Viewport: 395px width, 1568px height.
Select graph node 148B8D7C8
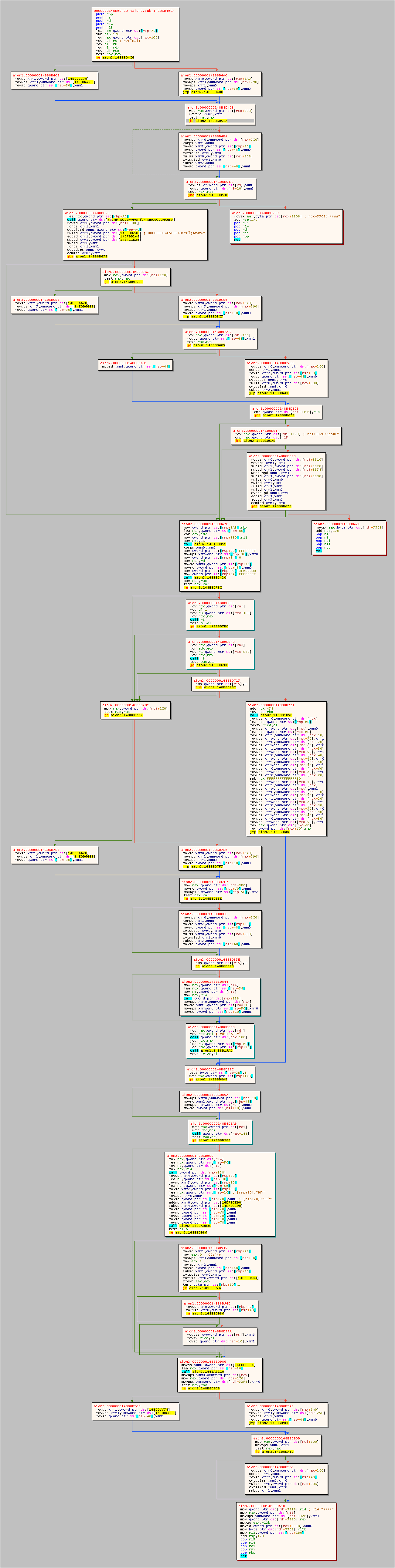tap(220, 858)
